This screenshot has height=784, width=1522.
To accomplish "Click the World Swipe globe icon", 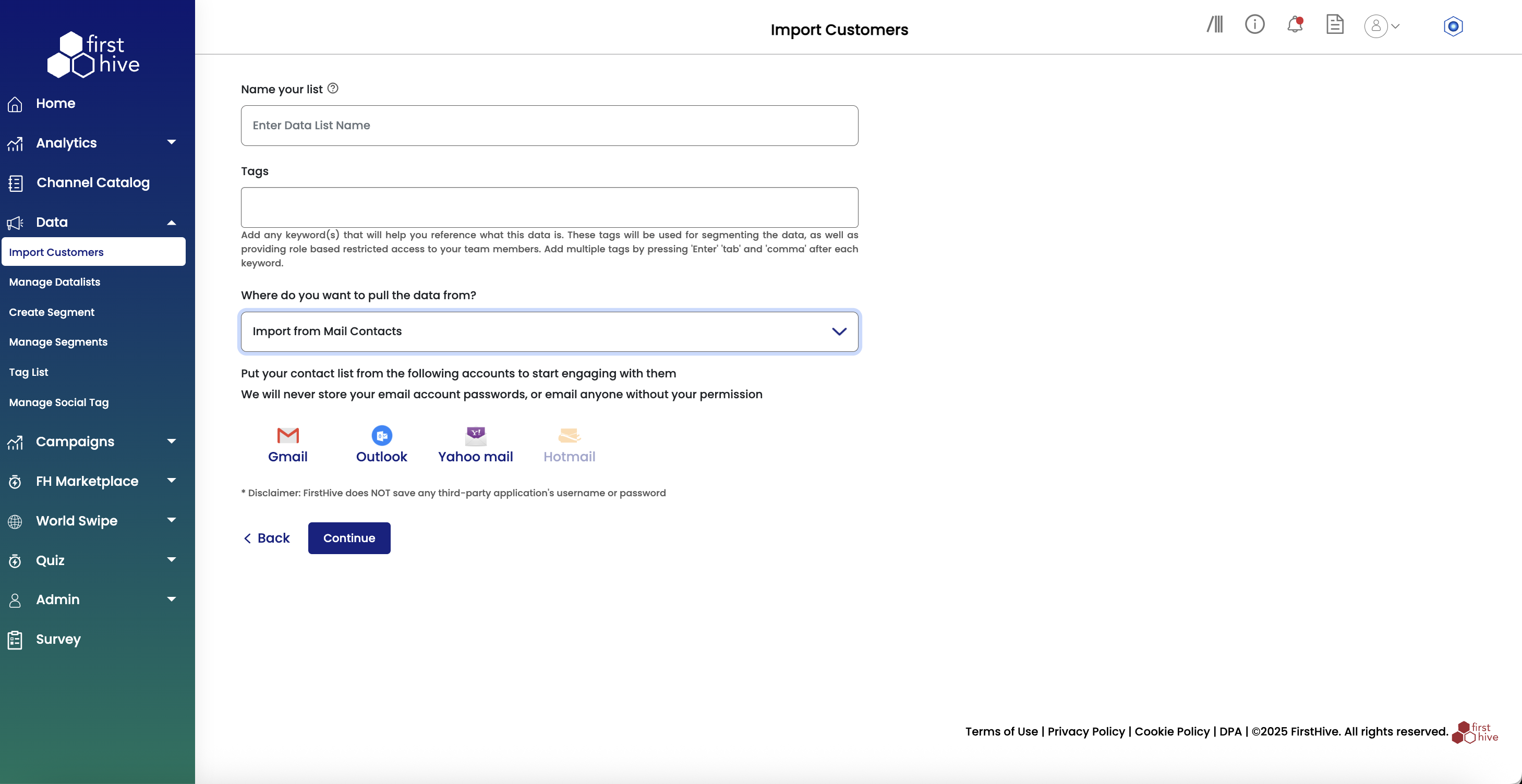I will coord(15,521).
